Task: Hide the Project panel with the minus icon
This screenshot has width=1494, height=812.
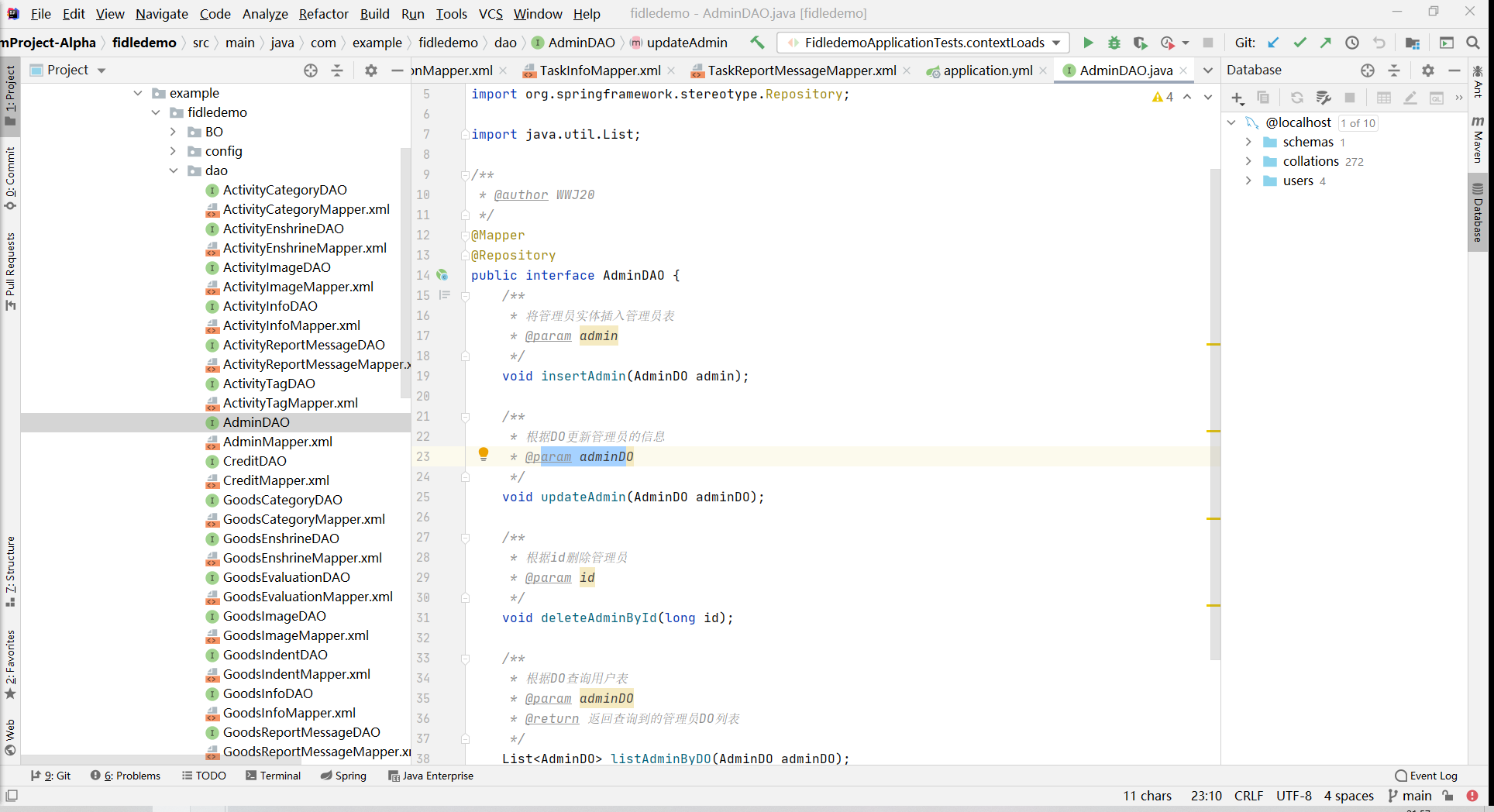Action: pos(398,71)
